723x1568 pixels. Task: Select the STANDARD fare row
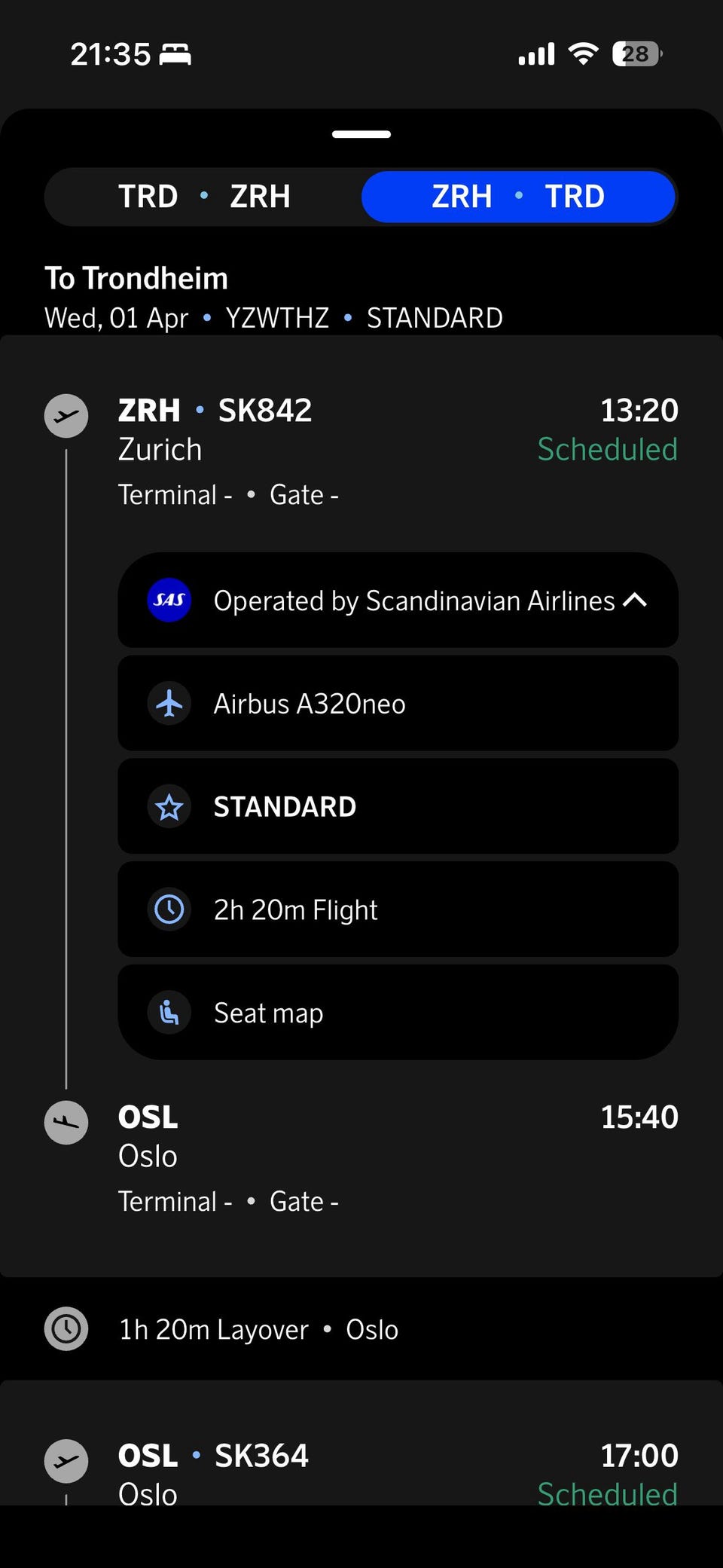[398, 807]
